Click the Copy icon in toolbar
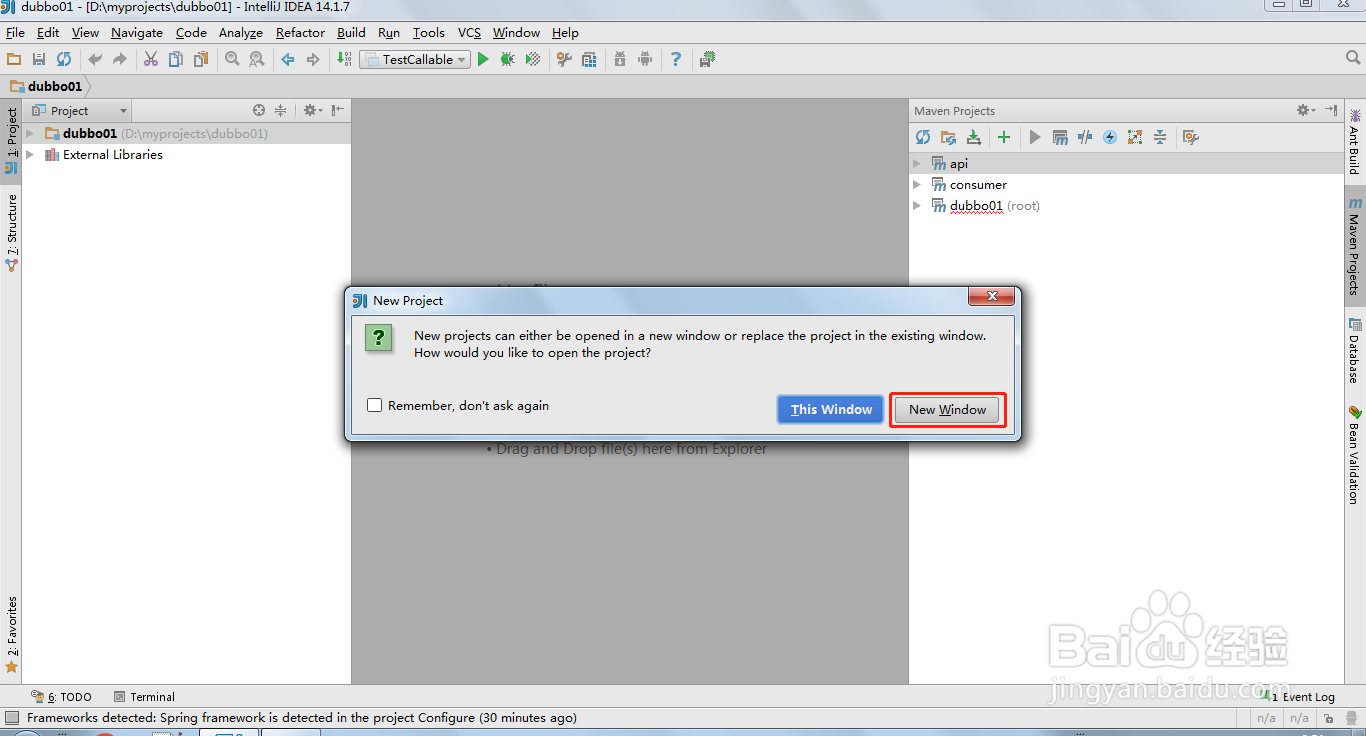1366x736 pixels. 176,60
